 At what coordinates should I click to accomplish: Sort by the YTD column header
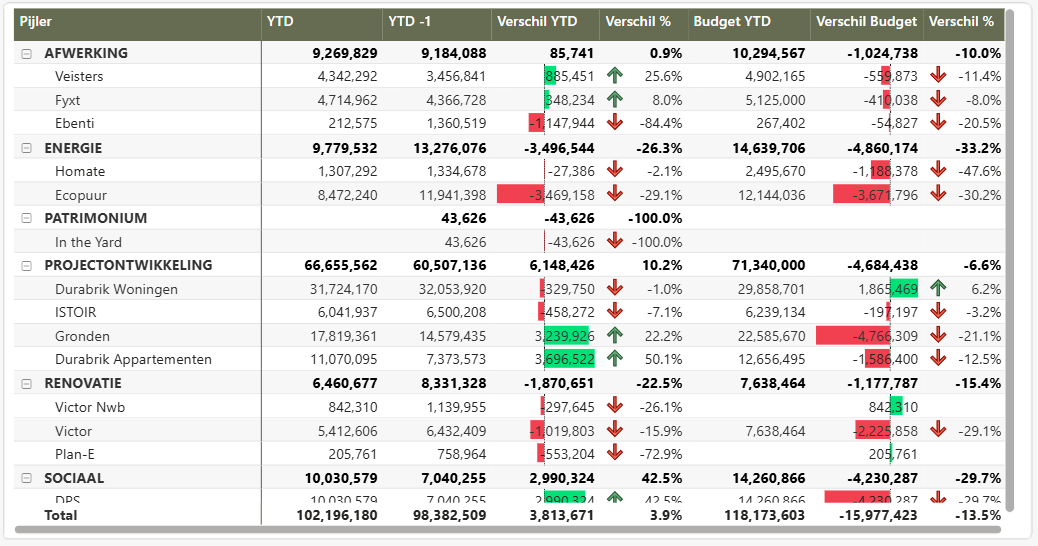280,22
